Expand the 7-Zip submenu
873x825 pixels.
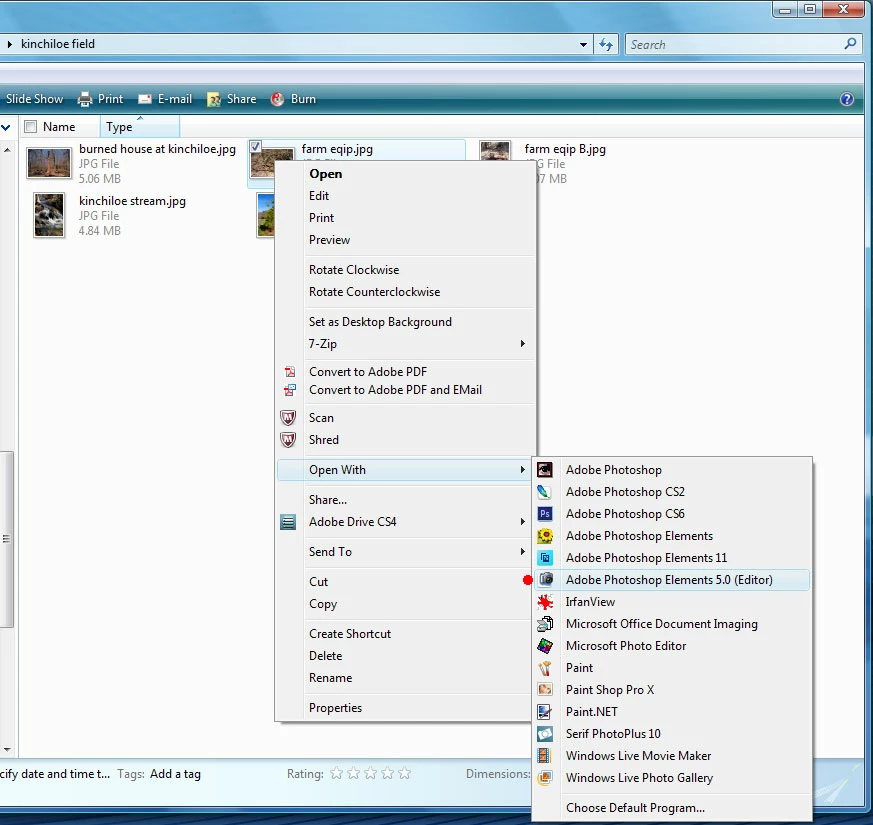[x=522, y=343]
